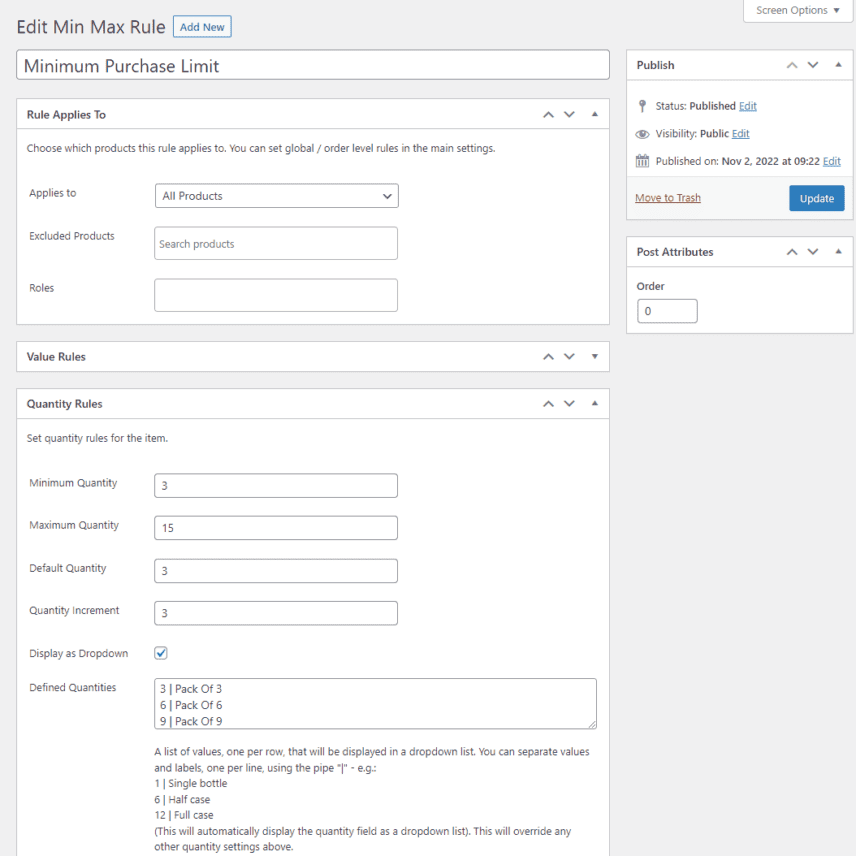Click the status pin icon in Publish panel
This screenshot has width=856, height=856.
pos(640,105)
